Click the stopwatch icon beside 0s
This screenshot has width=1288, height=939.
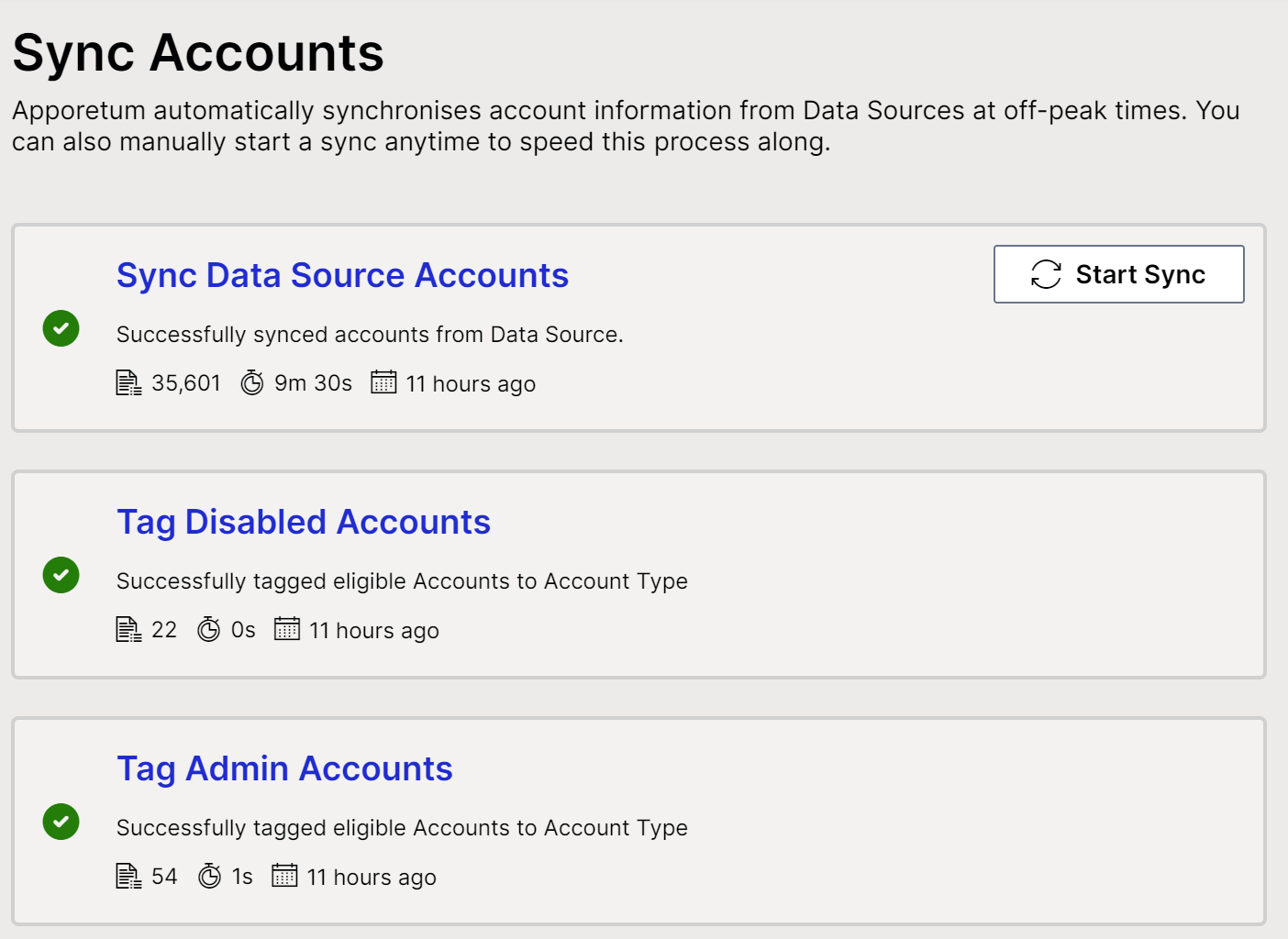209,629
